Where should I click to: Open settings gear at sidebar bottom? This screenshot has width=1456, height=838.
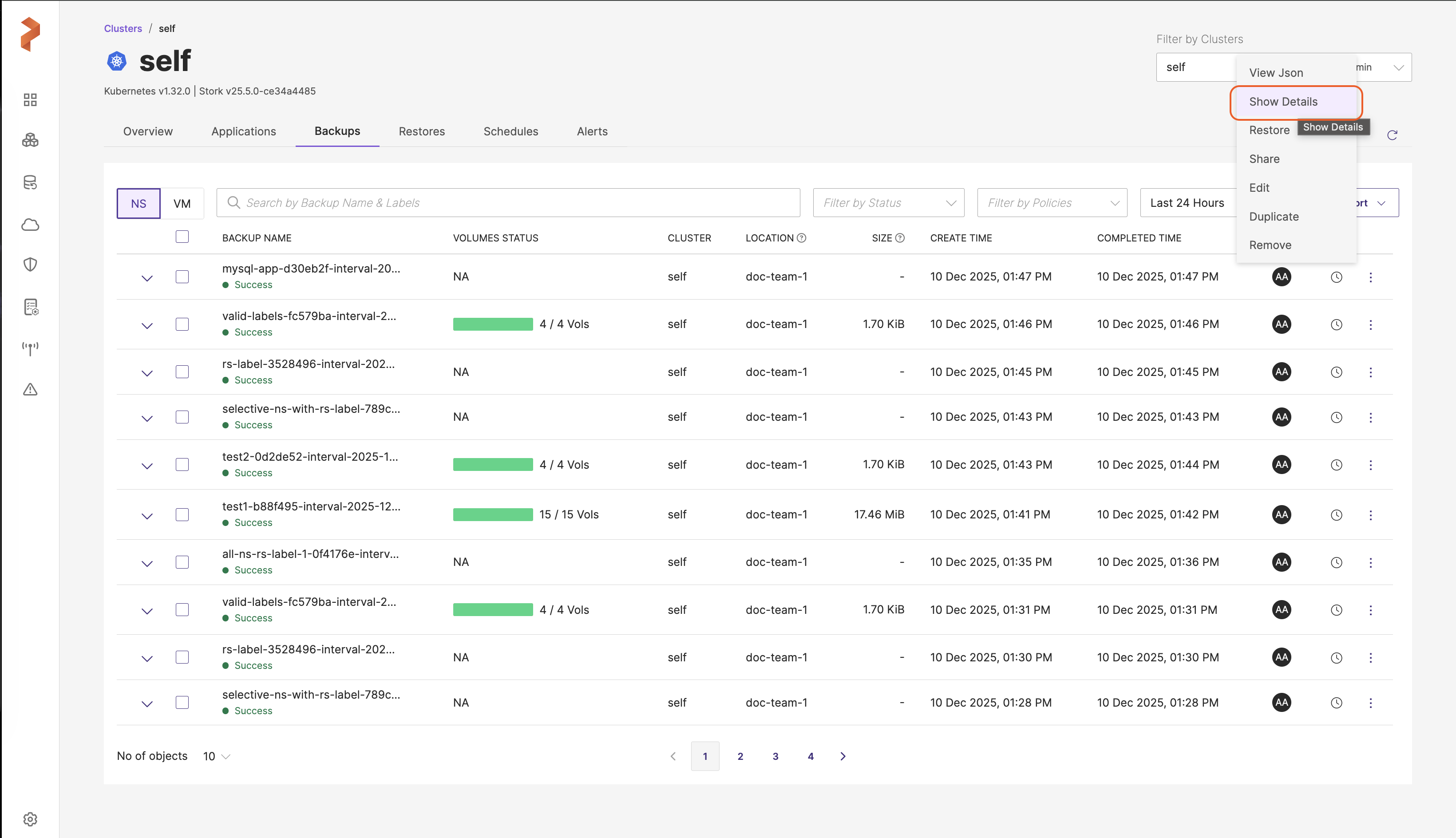[x=30, y=818]
